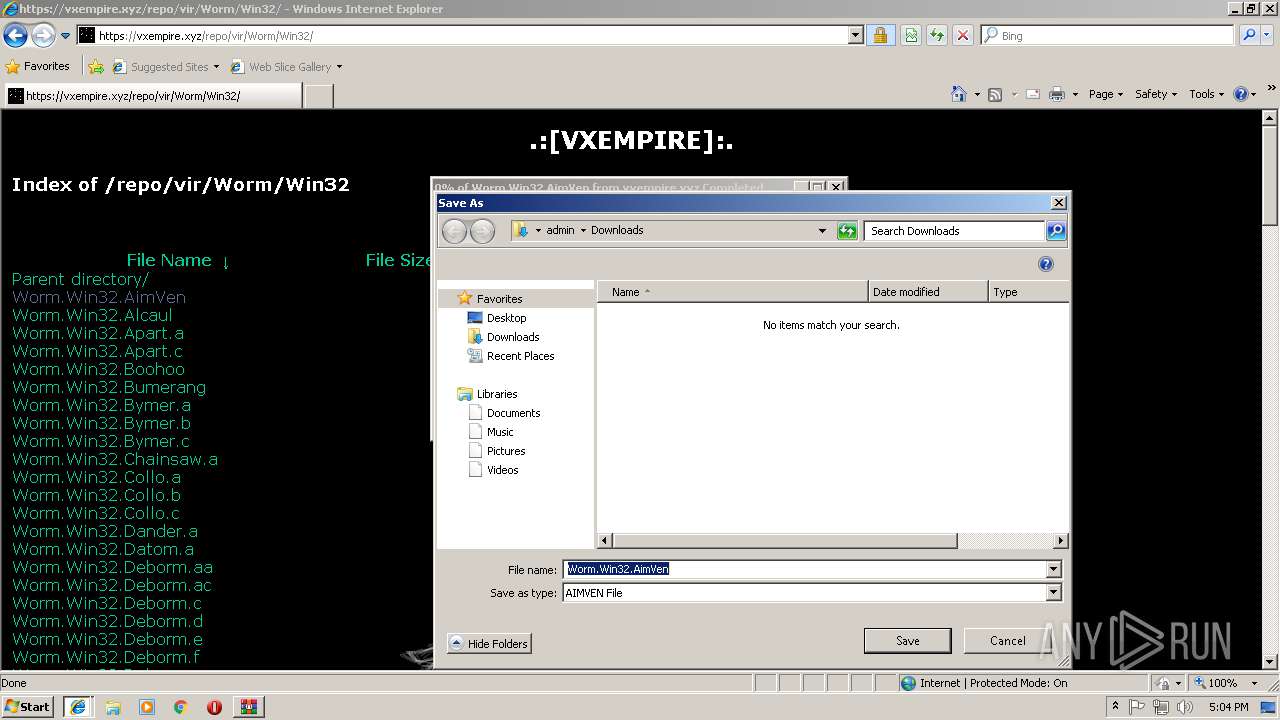Click the IE forward arrow button
1280x720 pixels.
point(42,36)
